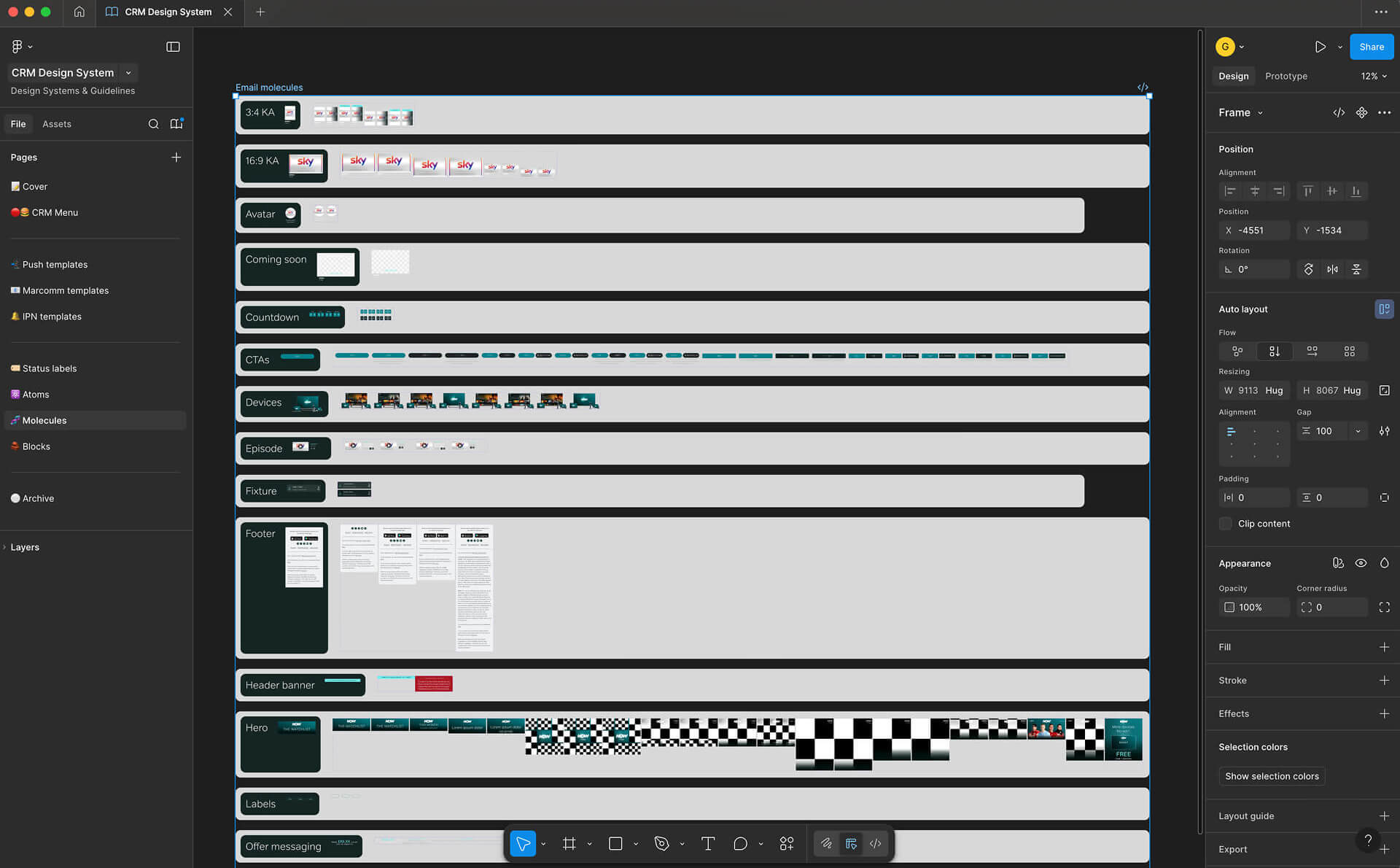Select the Text tool
Image resolution: width=1400 pixels, height=868 pixels.
707,844
